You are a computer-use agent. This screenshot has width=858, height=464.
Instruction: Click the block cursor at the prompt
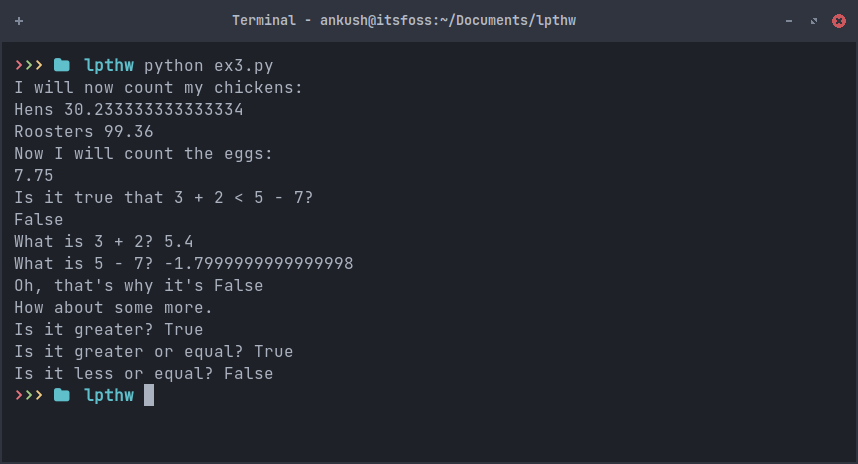(x=149, y=396)
